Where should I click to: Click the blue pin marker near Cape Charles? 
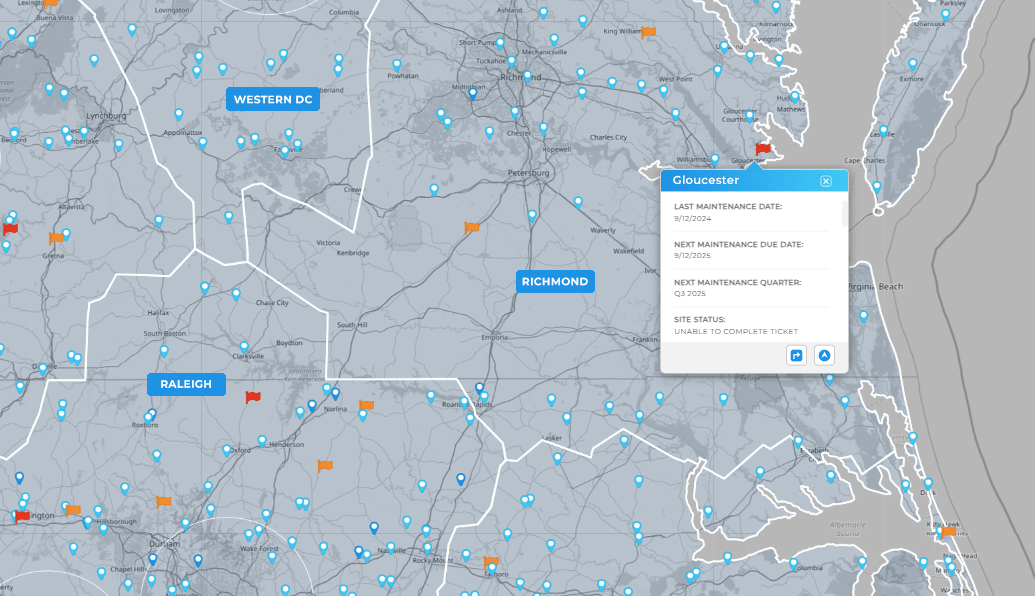click(x=877, y=186)
